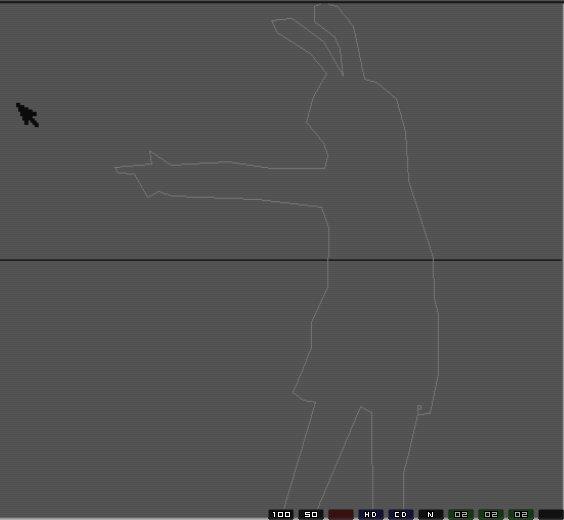Click the last green 02 counter

(x=520, y=514)
